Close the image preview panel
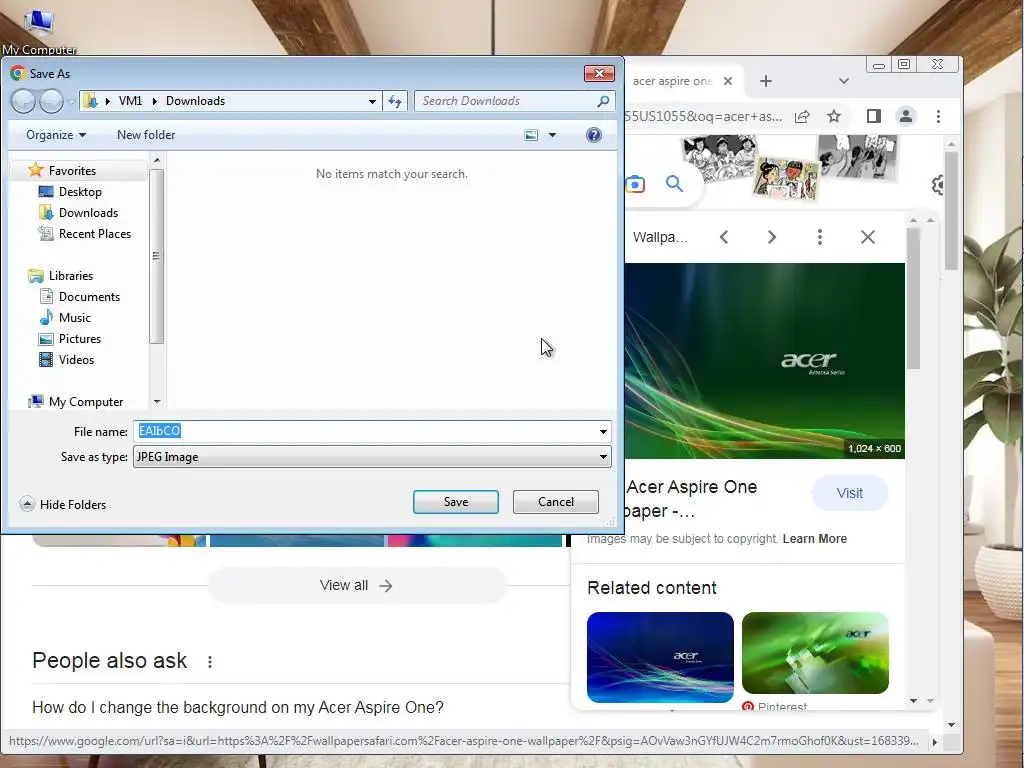The image size is (1024, 768). pyautogui.click(x=868, y=237)
